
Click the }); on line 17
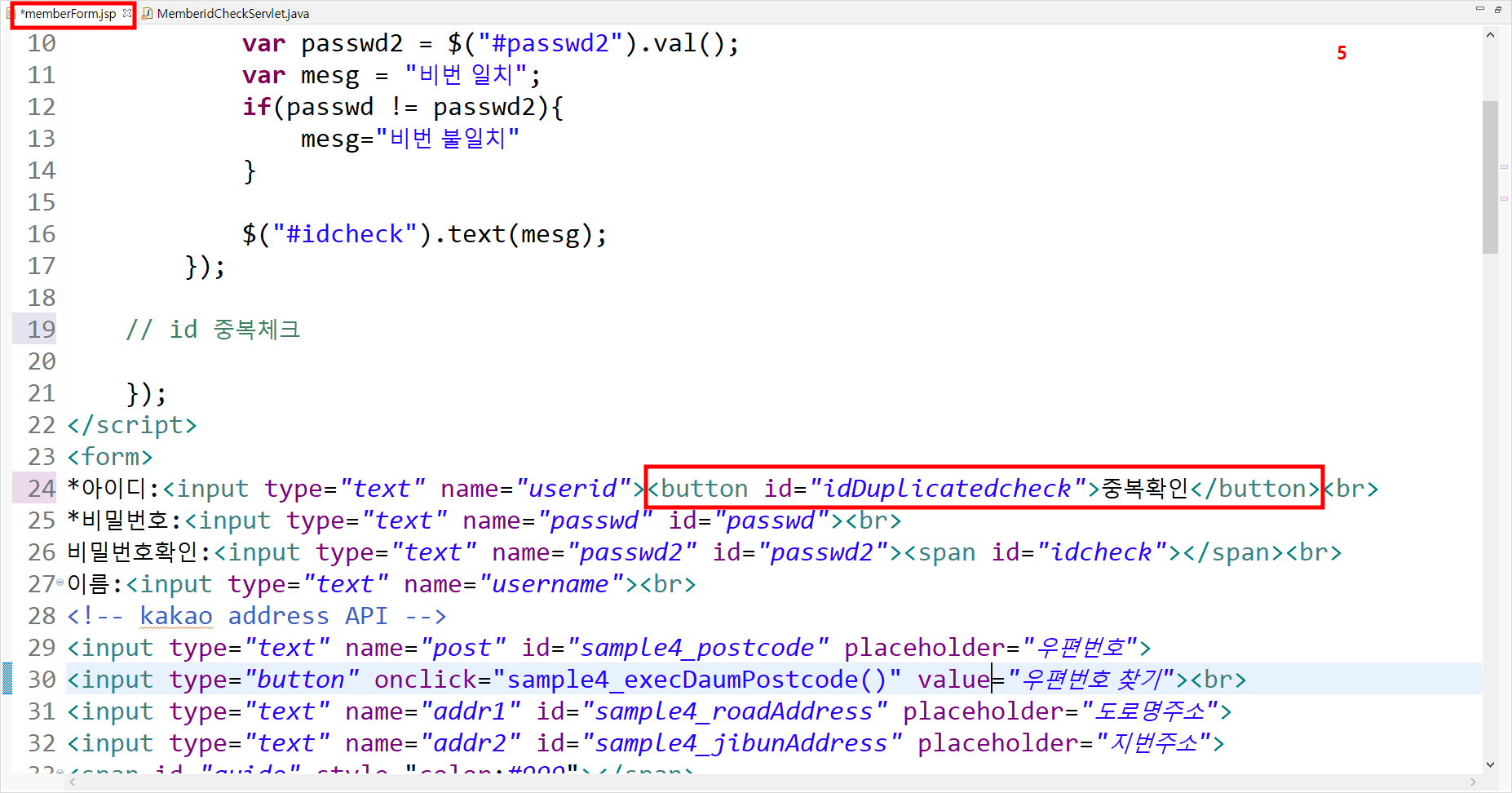(x=205, y=266)
